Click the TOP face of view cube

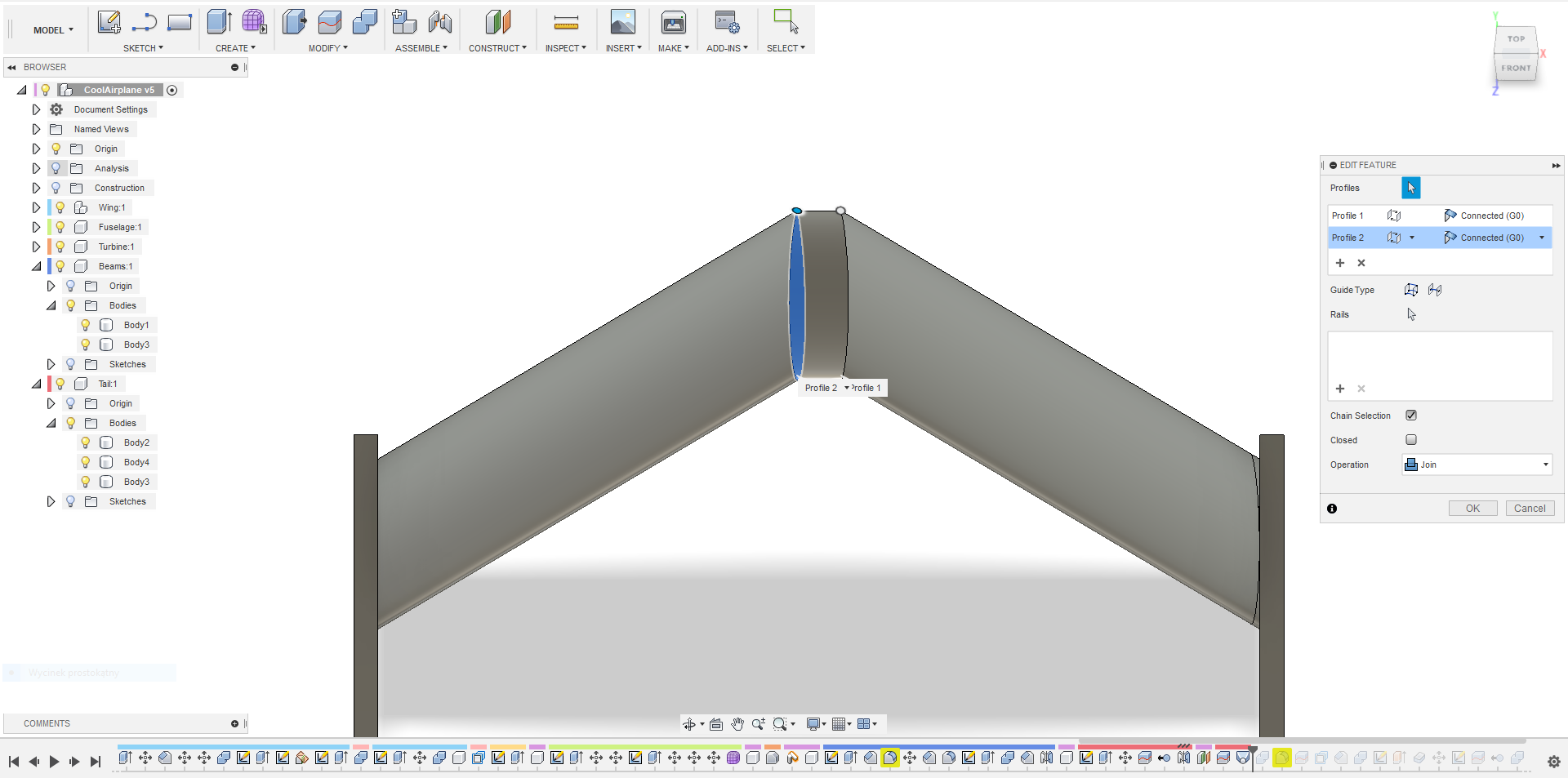coord(1516,38)
